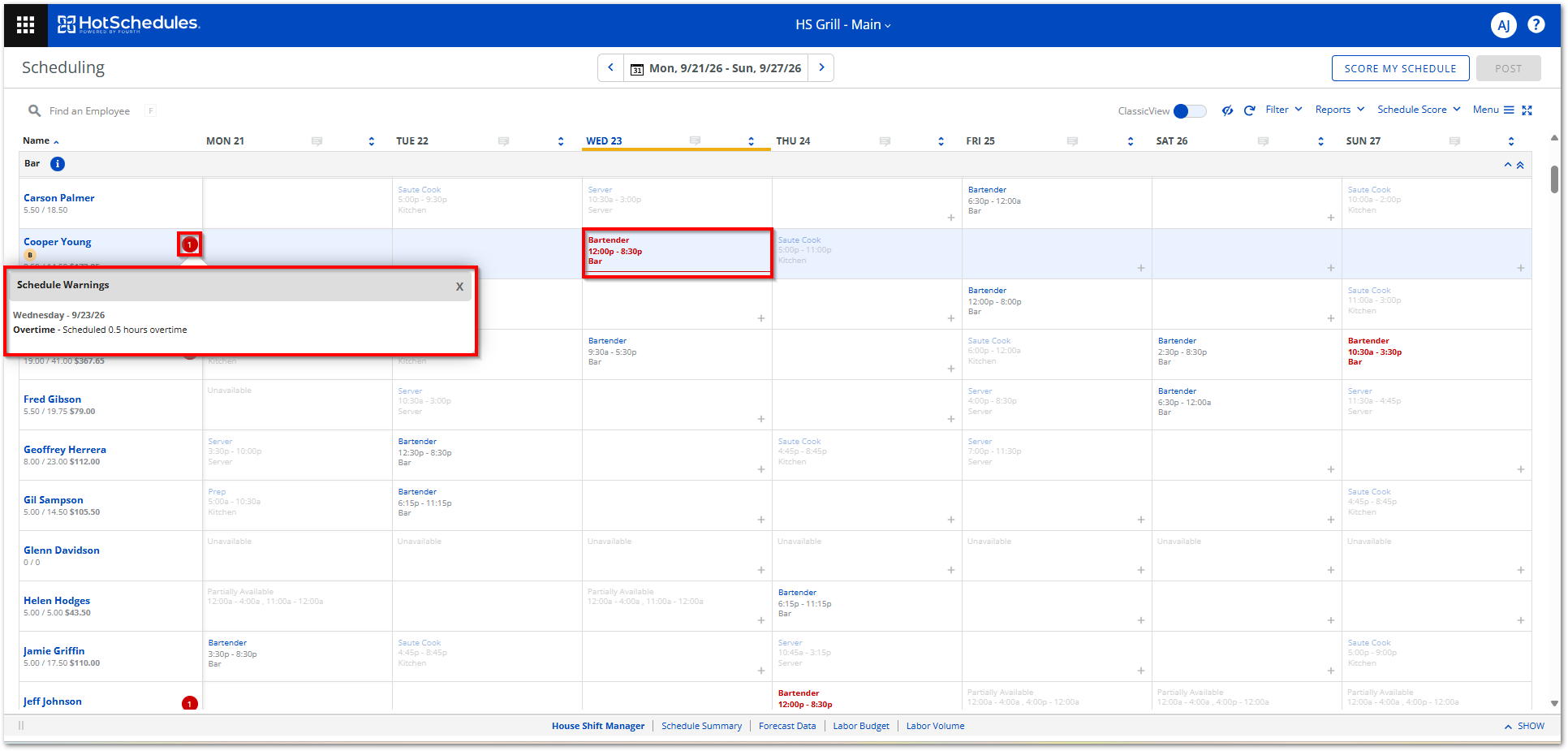
Task: Click the vertical scrollbar thumb
Action: click(x=1554, y=179)
